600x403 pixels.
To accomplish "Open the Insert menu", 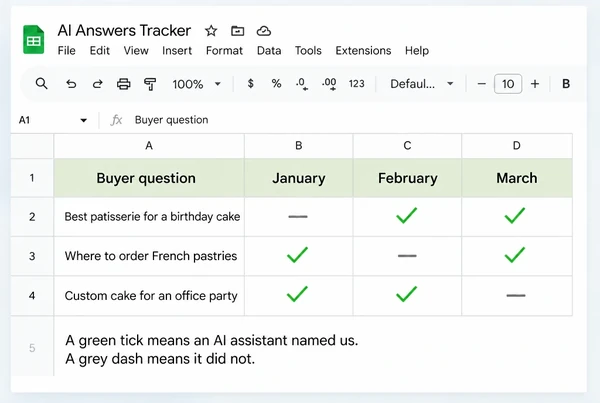I will tap(177, 51).
